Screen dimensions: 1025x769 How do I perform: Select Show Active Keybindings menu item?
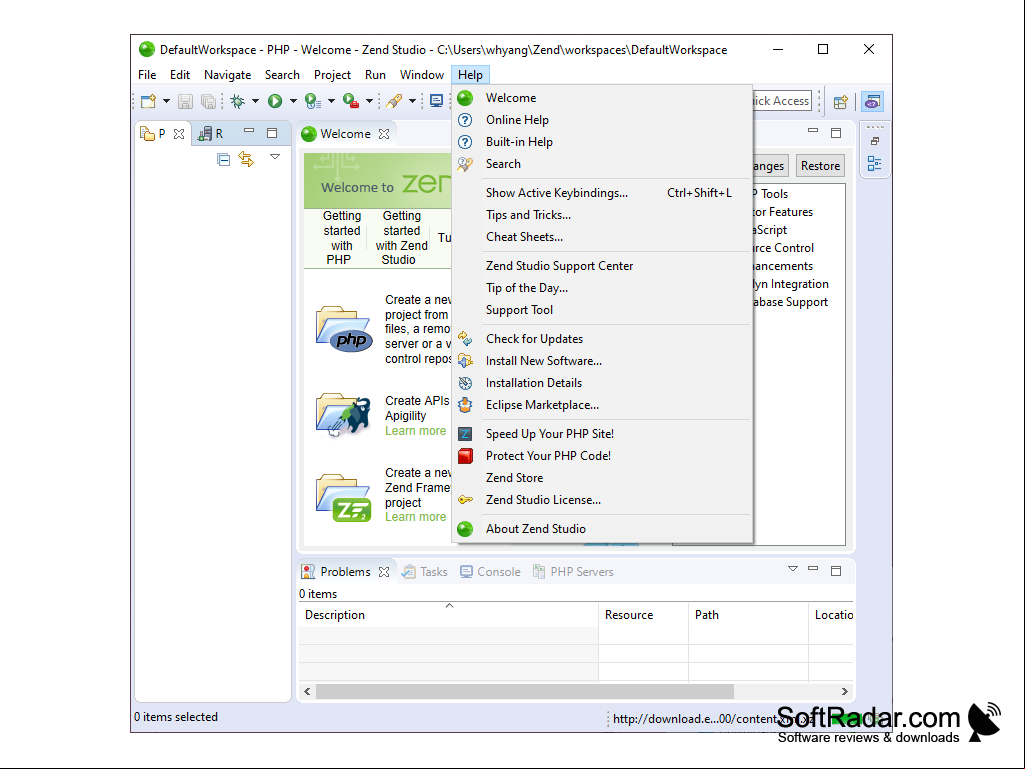(x=601, y=193)
